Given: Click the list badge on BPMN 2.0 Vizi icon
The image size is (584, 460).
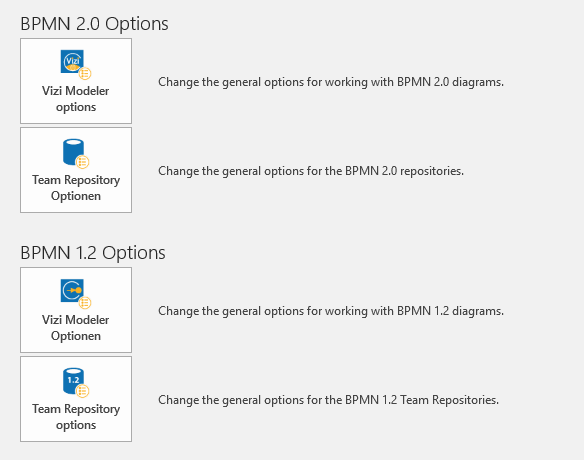Looking at the screenshot, I should (85, 74).
